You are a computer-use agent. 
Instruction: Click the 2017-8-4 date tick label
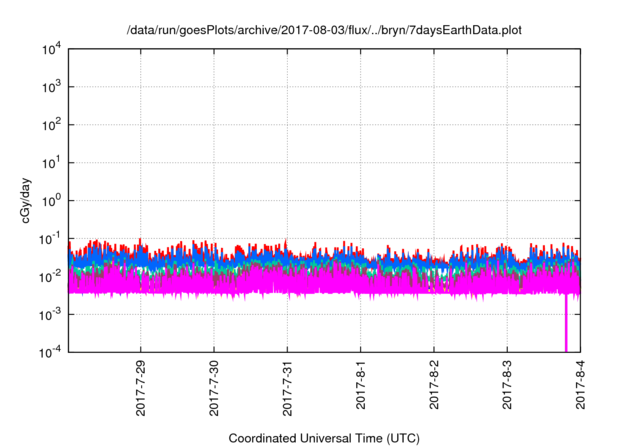pyautogui.click(x=580, y=385)
